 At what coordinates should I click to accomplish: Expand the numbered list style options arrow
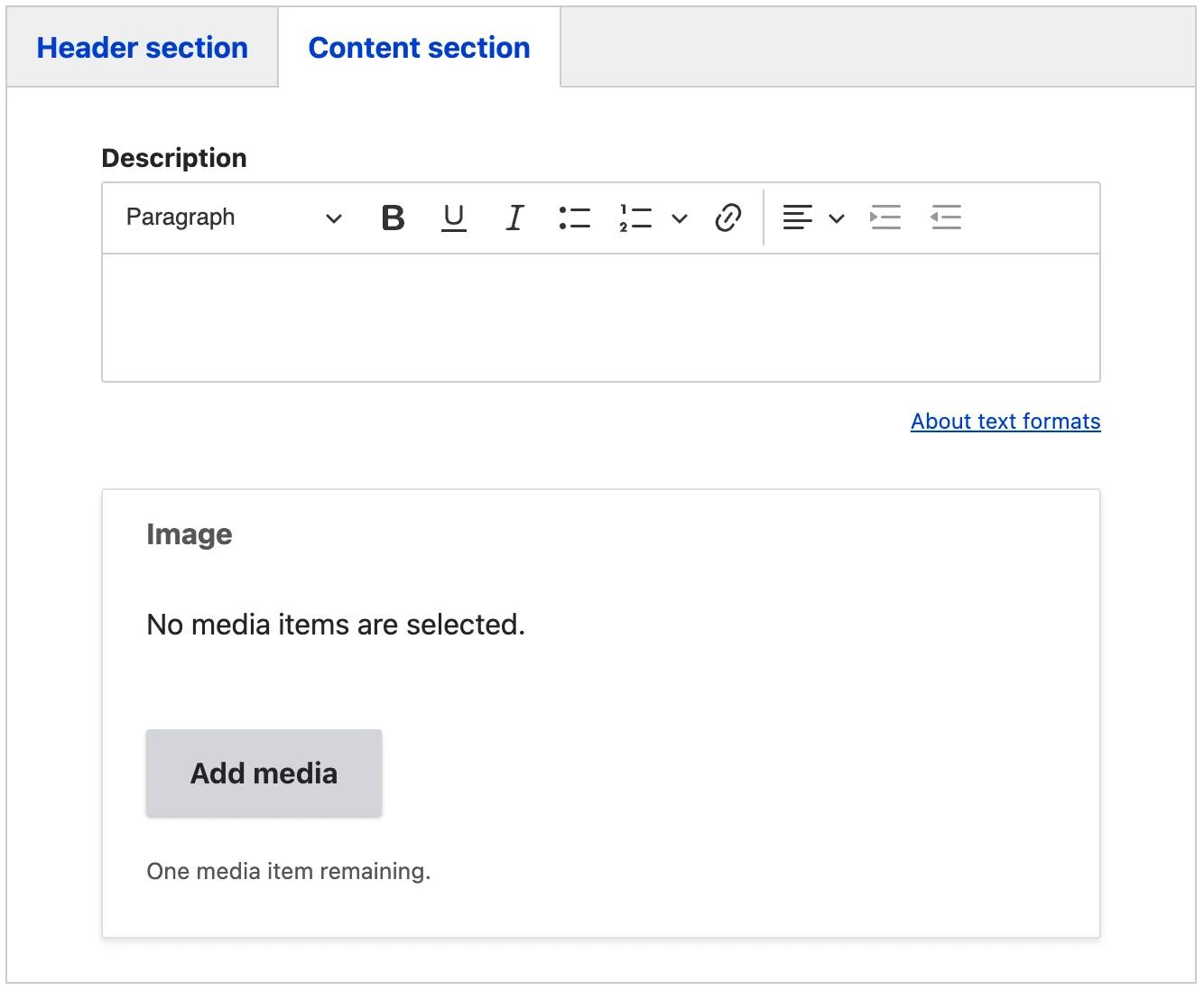click(x=680, y=218)
